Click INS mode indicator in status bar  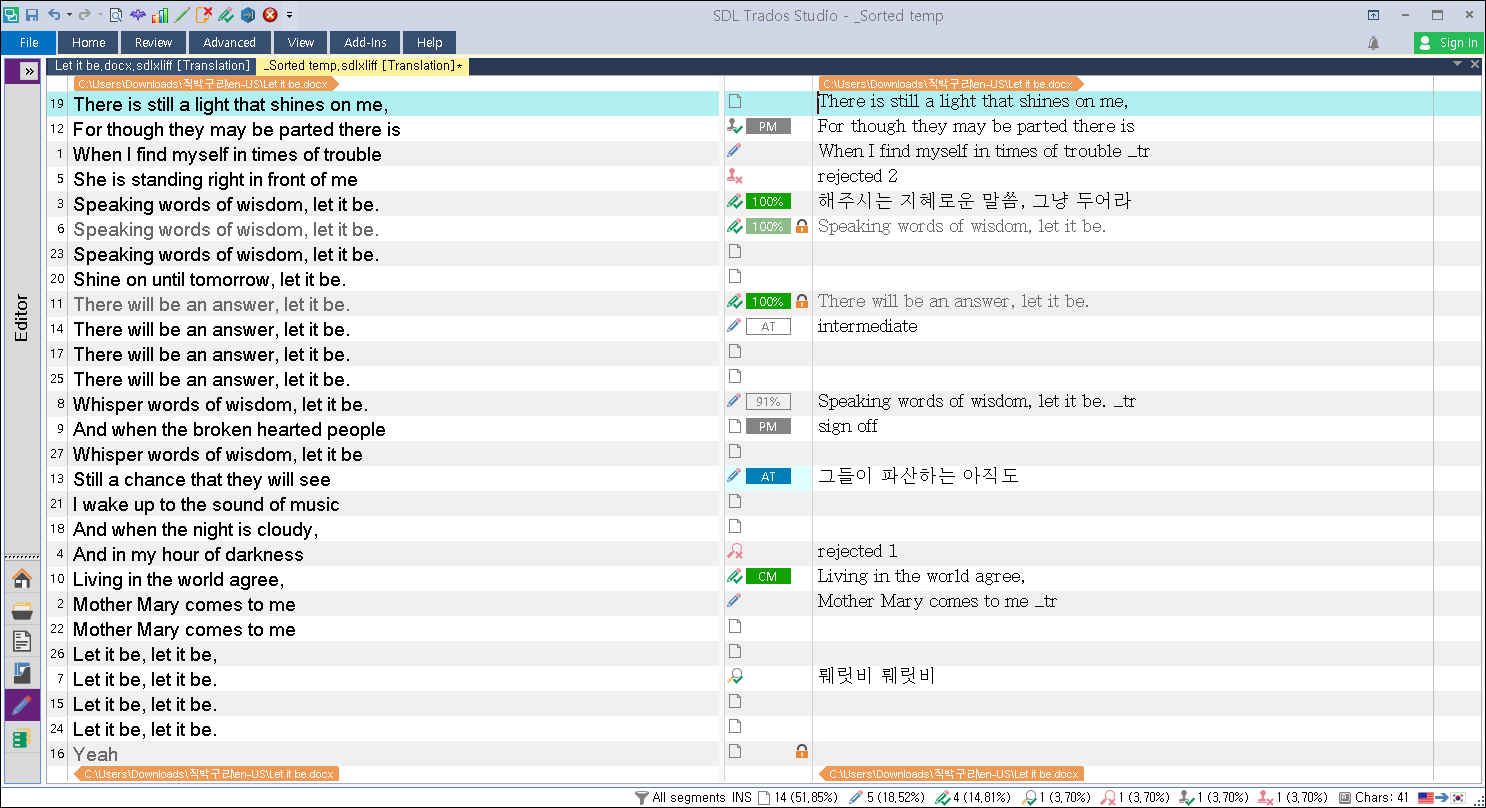pyautogui.click(x=742, y=797)
